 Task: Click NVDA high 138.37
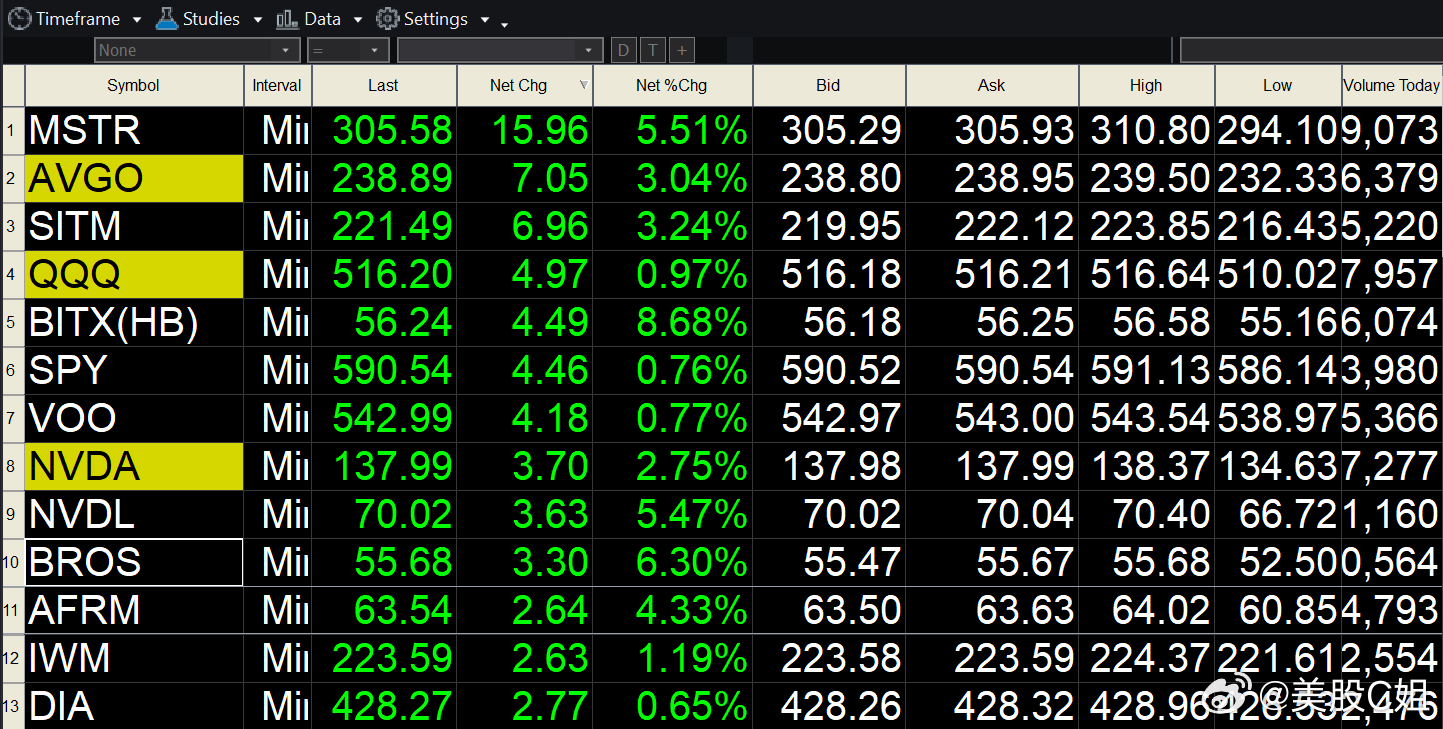point(1150,467)
